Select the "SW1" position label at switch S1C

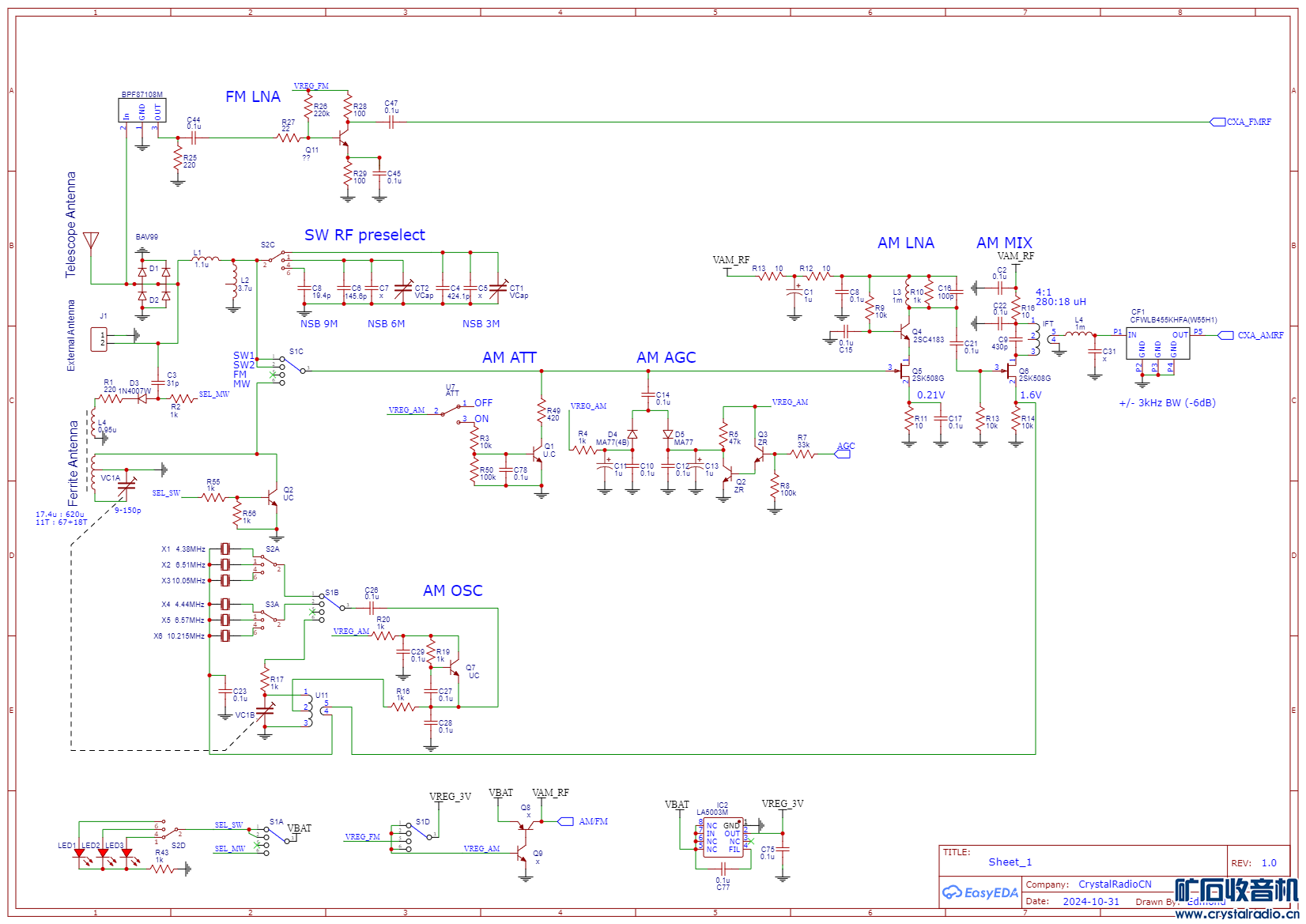[x=243, y=355]
